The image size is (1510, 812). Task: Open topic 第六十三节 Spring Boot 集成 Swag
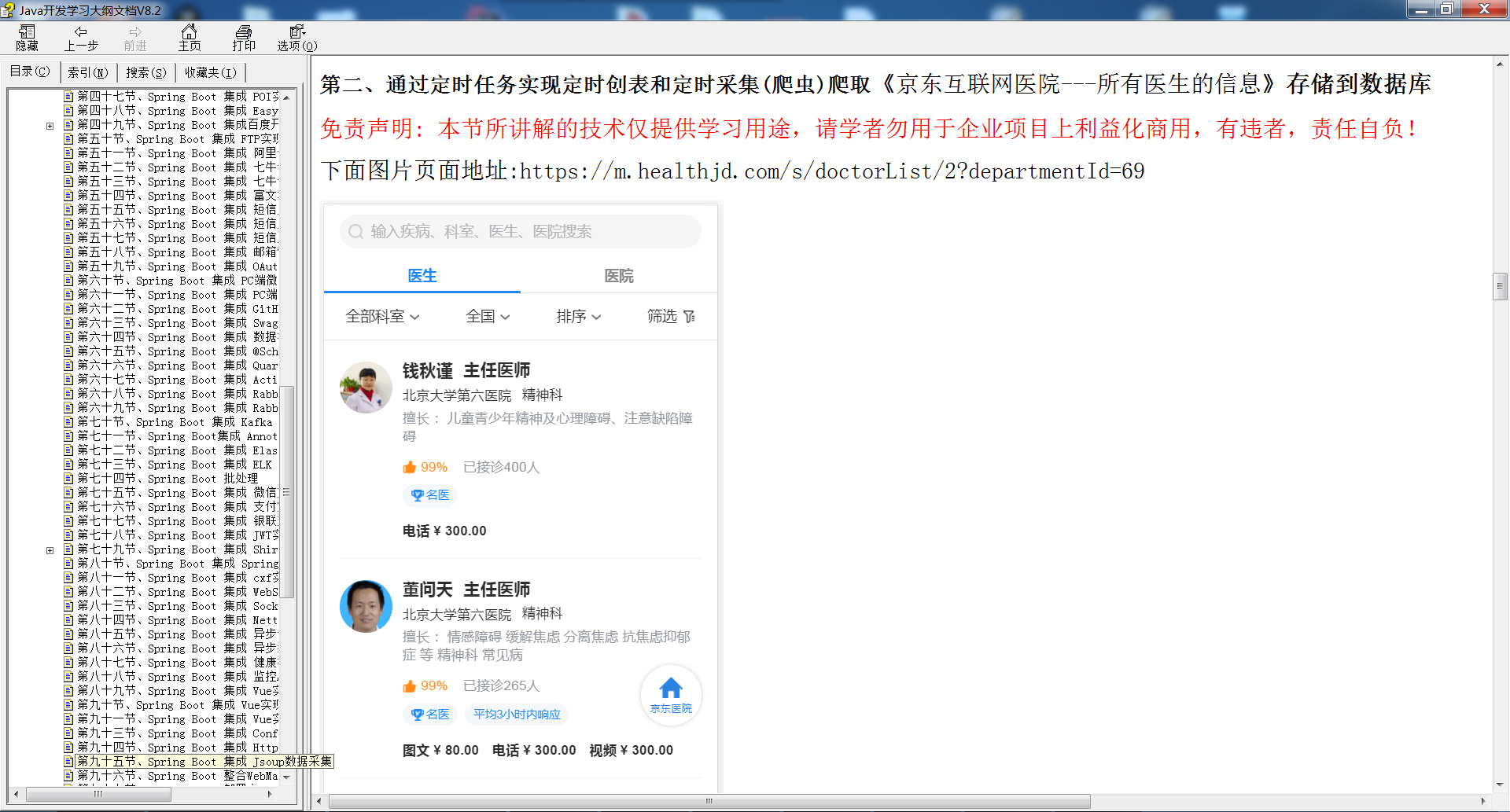(x=178, y=323)
